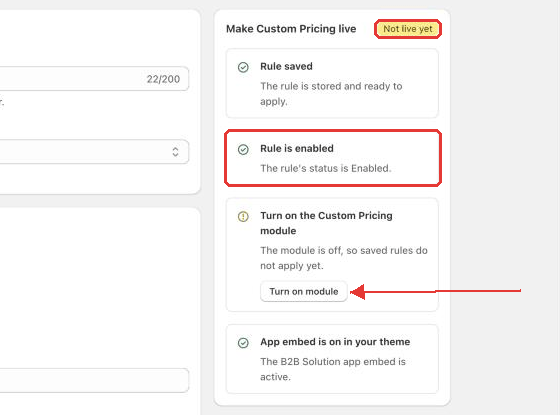Click the text 'The rule's status is Enabled.'
Screen dimensions: 560x415
[326, 168]
